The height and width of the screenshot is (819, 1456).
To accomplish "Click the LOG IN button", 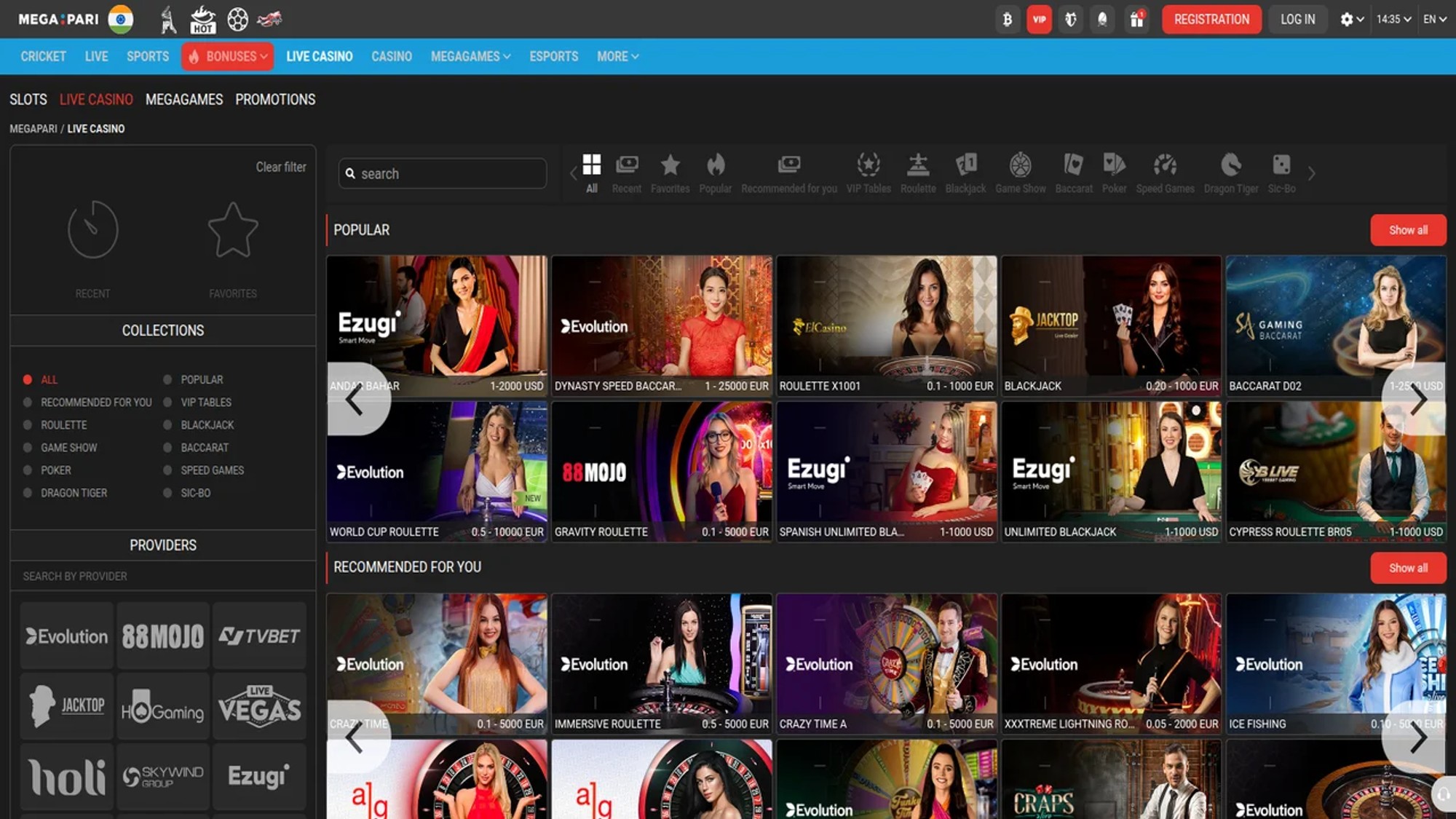I will (x=1298, y=20).
